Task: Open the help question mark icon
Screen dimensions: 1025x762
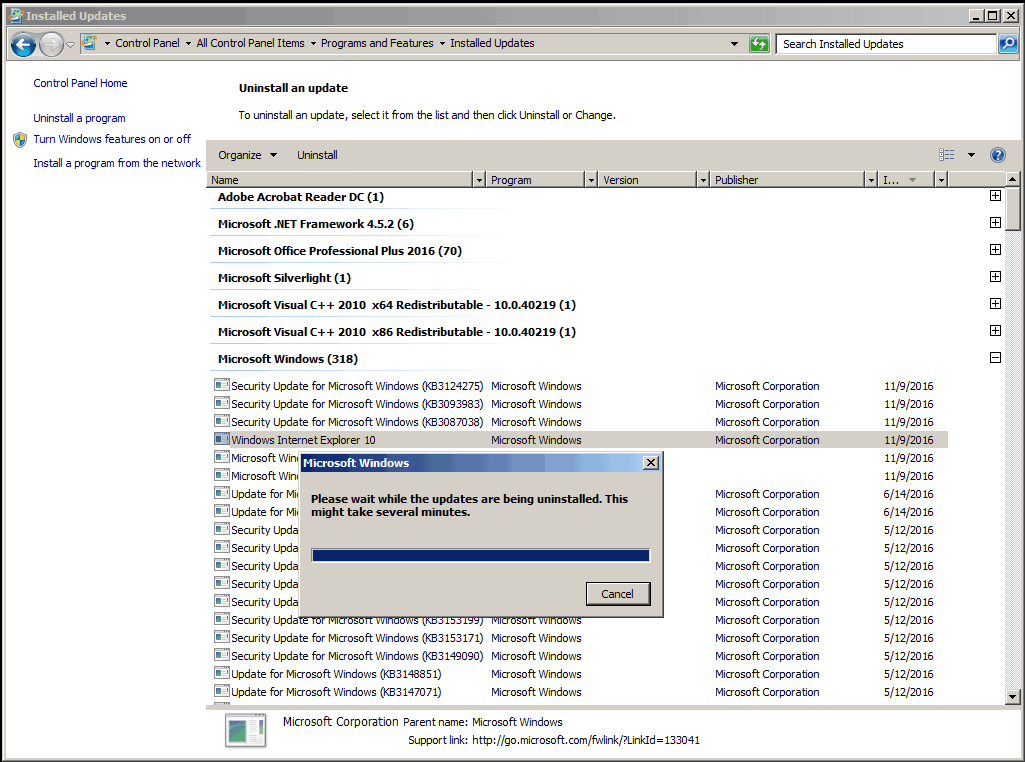Action: pyautogui.click(x=998, y=155)
